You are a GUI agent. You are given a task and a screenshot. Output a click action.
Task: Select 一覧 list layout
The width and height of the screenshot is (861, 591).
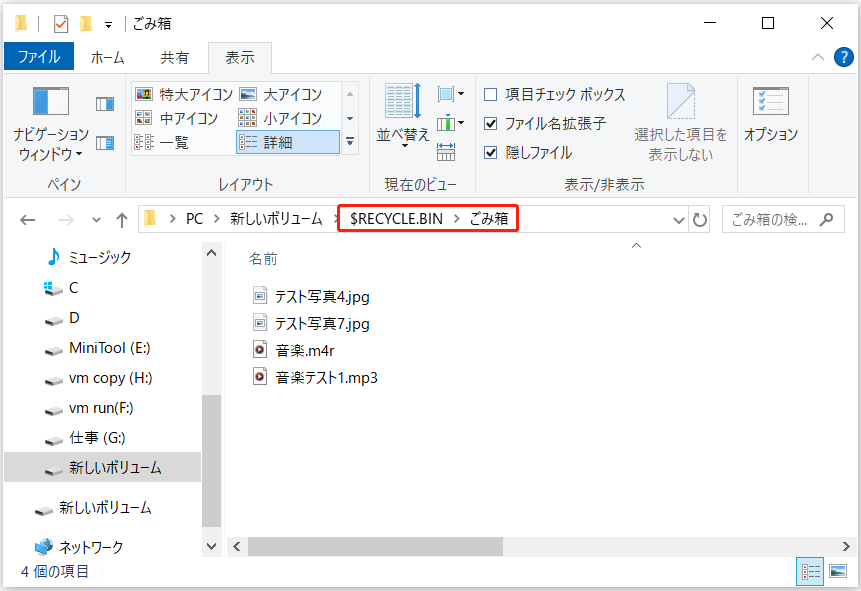162,142
